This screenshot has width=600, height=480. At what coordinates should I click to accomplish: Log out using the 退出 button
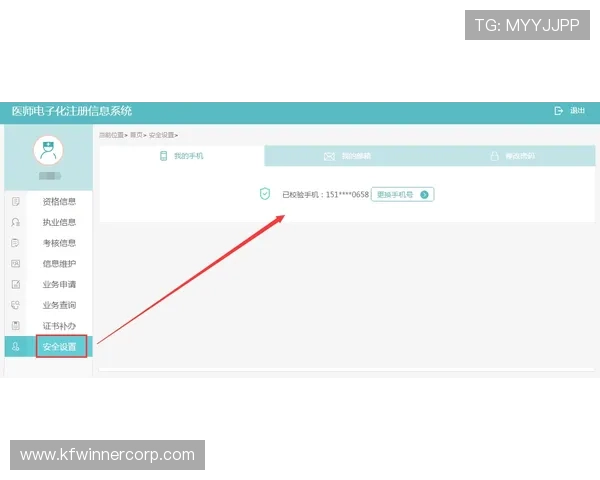click(571, 111)
